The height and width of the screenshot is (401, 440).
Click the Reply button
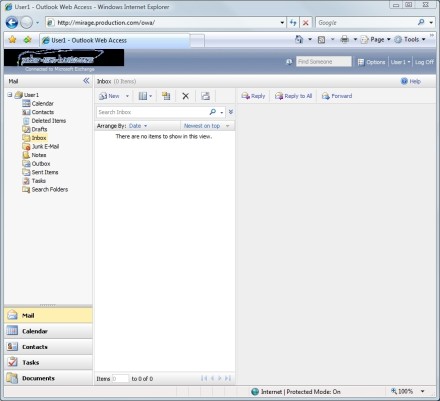pos(253,96)
